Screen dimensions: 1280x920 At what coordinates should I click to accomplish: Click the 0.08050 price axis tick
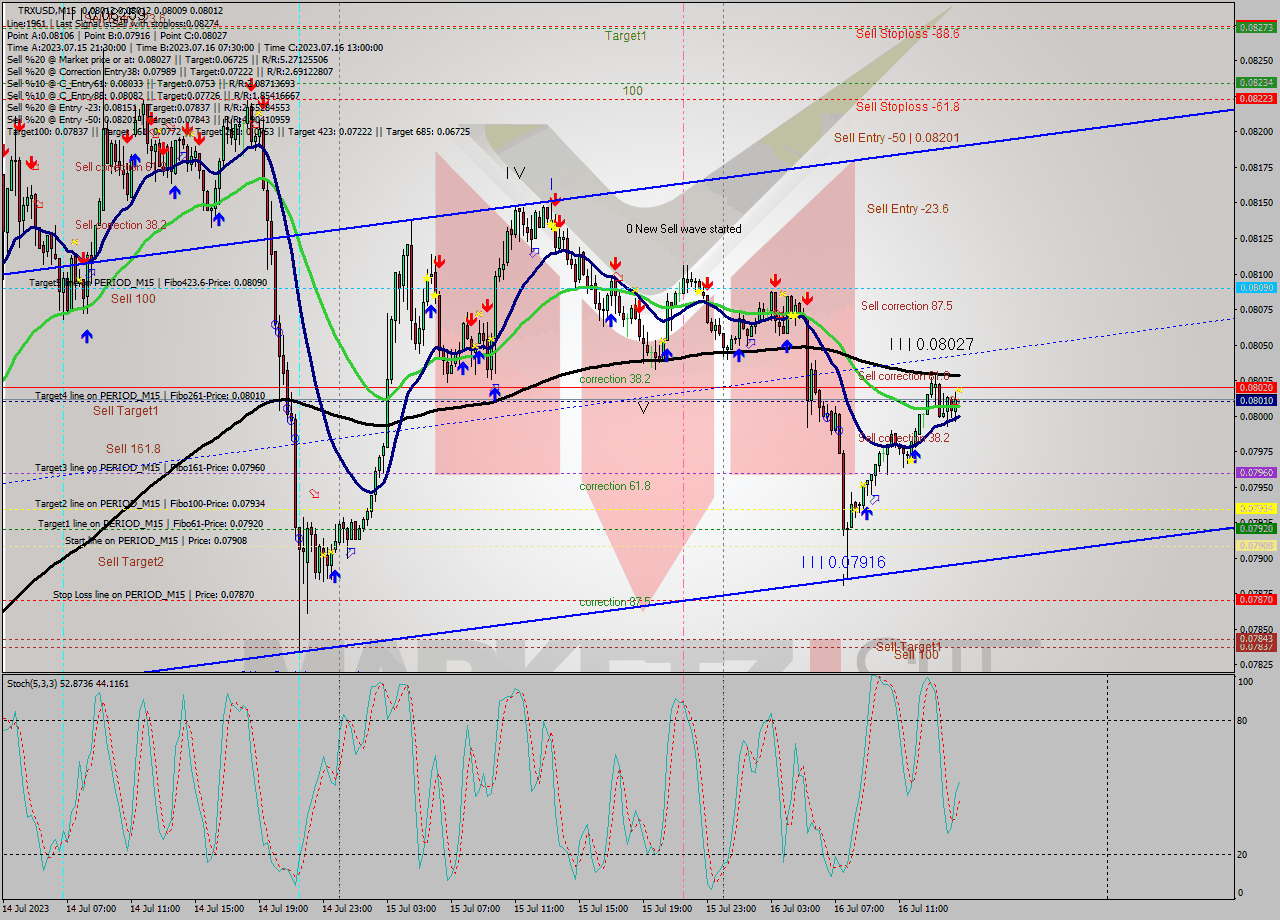coord(1256,345)
